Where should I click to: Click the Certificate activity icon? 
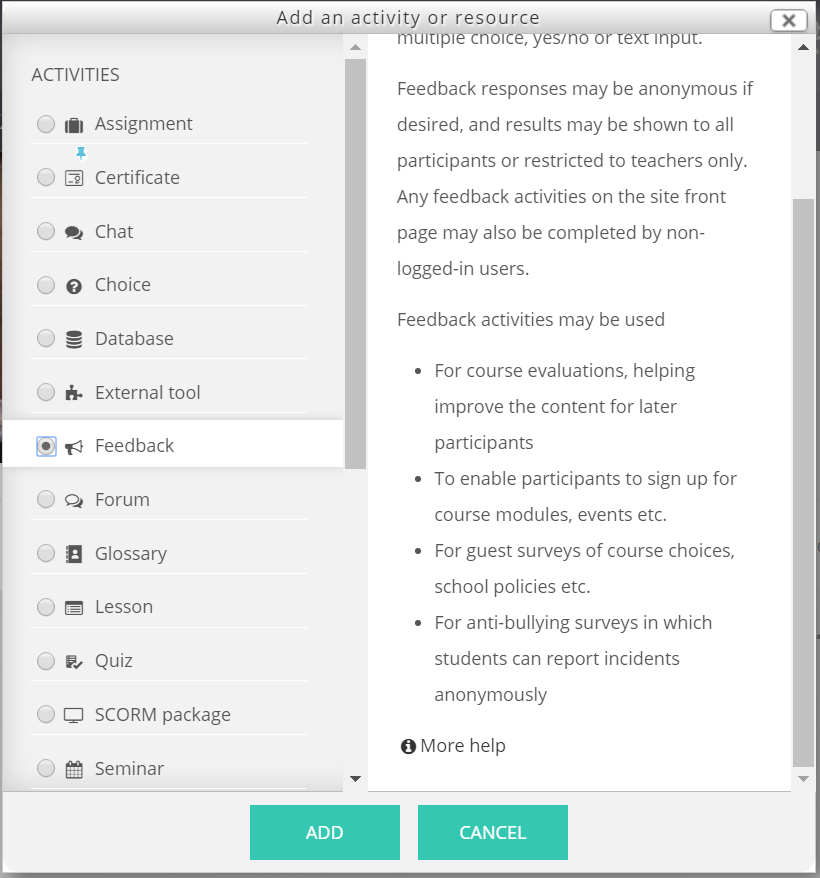tap(74, 178)
